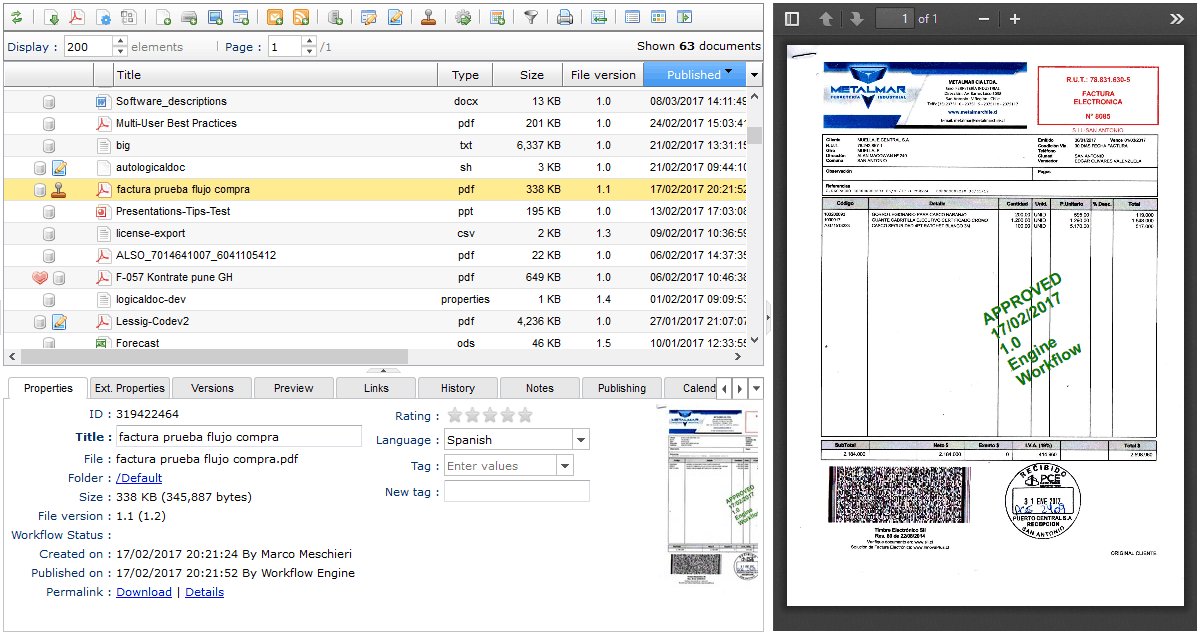Click the gear workflow toolbar icon
The height and width of the screenshot is (633, 1198).
[463, 17]
